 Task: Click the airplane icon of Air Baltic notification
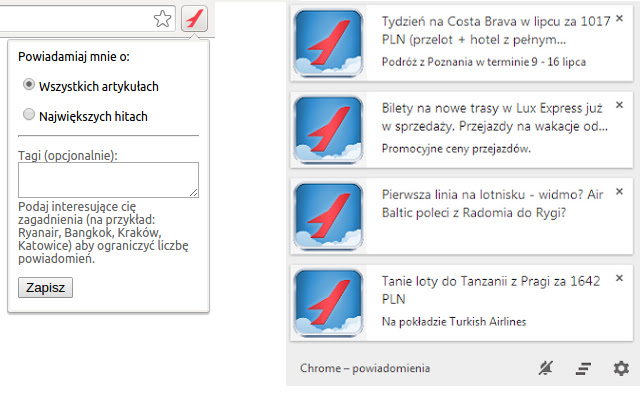click(329, 216)
